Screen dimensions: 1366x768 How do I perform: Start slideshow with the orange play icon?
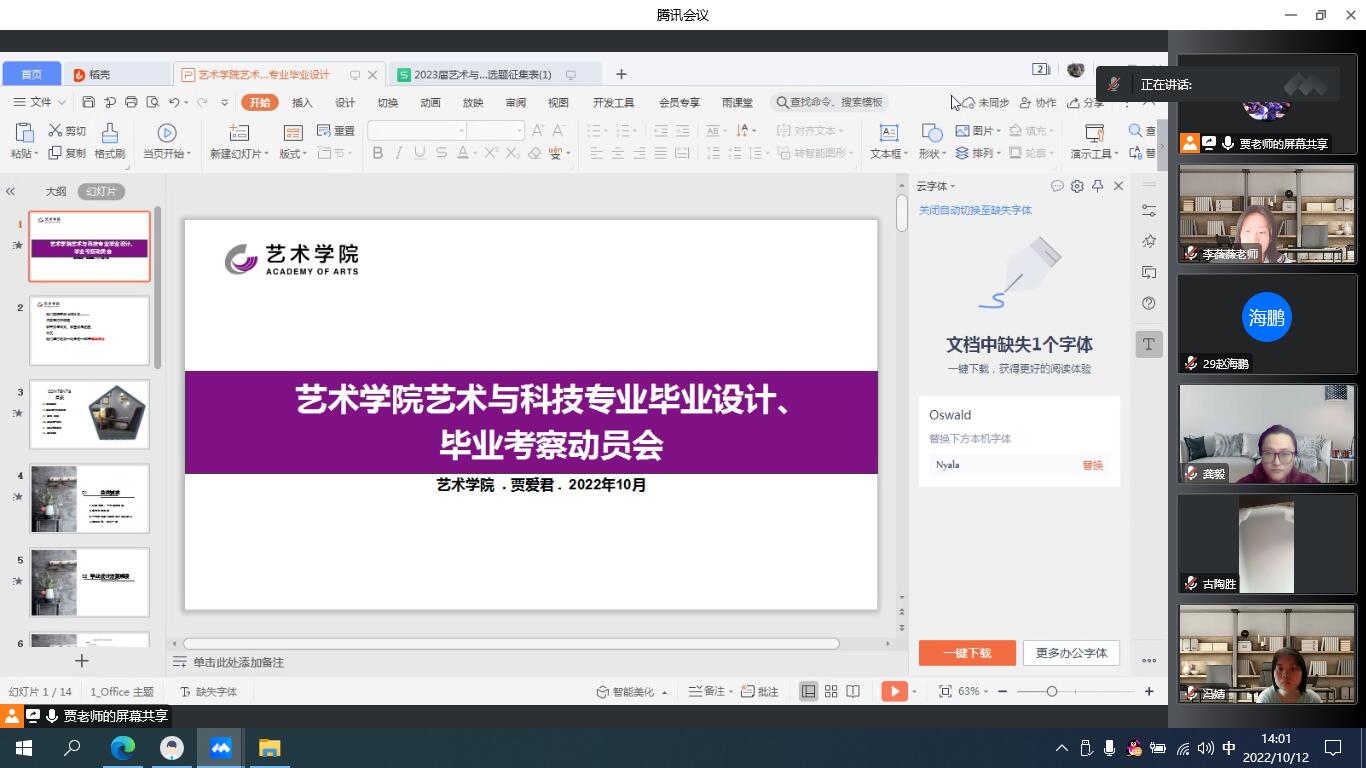tap(894, 691)
